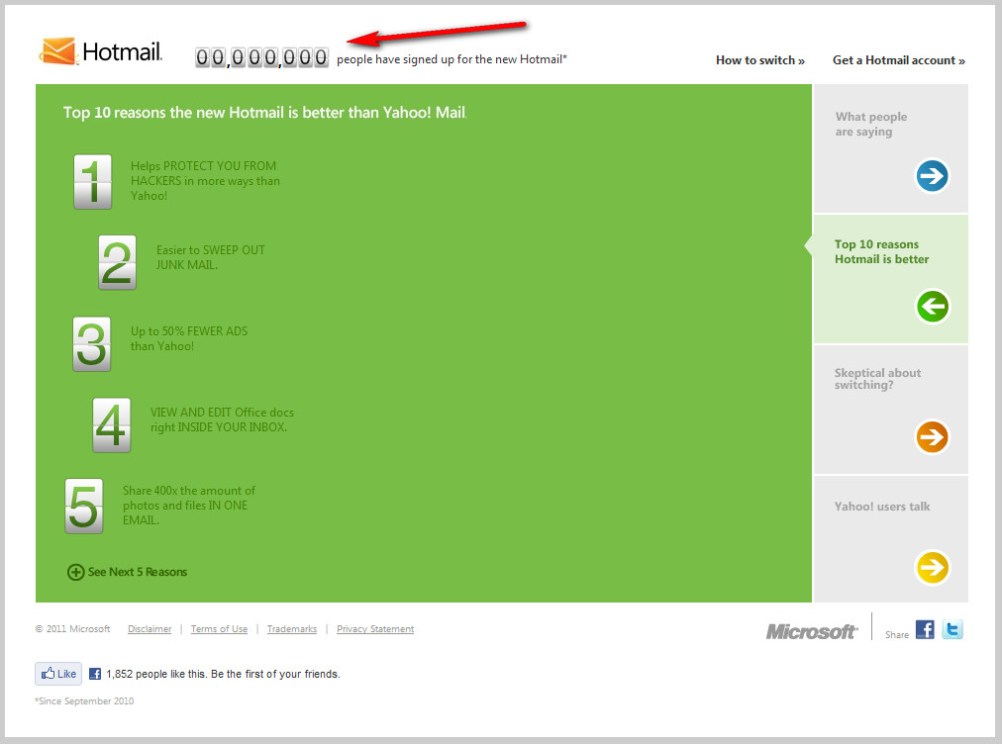The image size is (1002, 744).
Task: Click the blue arrow under What people are saying
Action: coord(932,177)
